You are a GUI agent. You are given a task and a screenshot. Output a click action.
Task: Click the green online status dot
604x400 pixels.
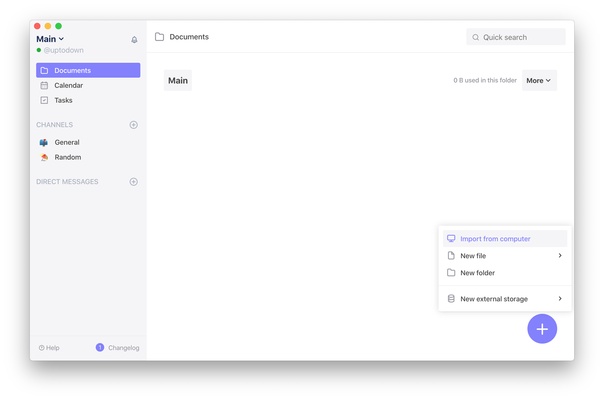pyautogui.click(x=39, y=50)
